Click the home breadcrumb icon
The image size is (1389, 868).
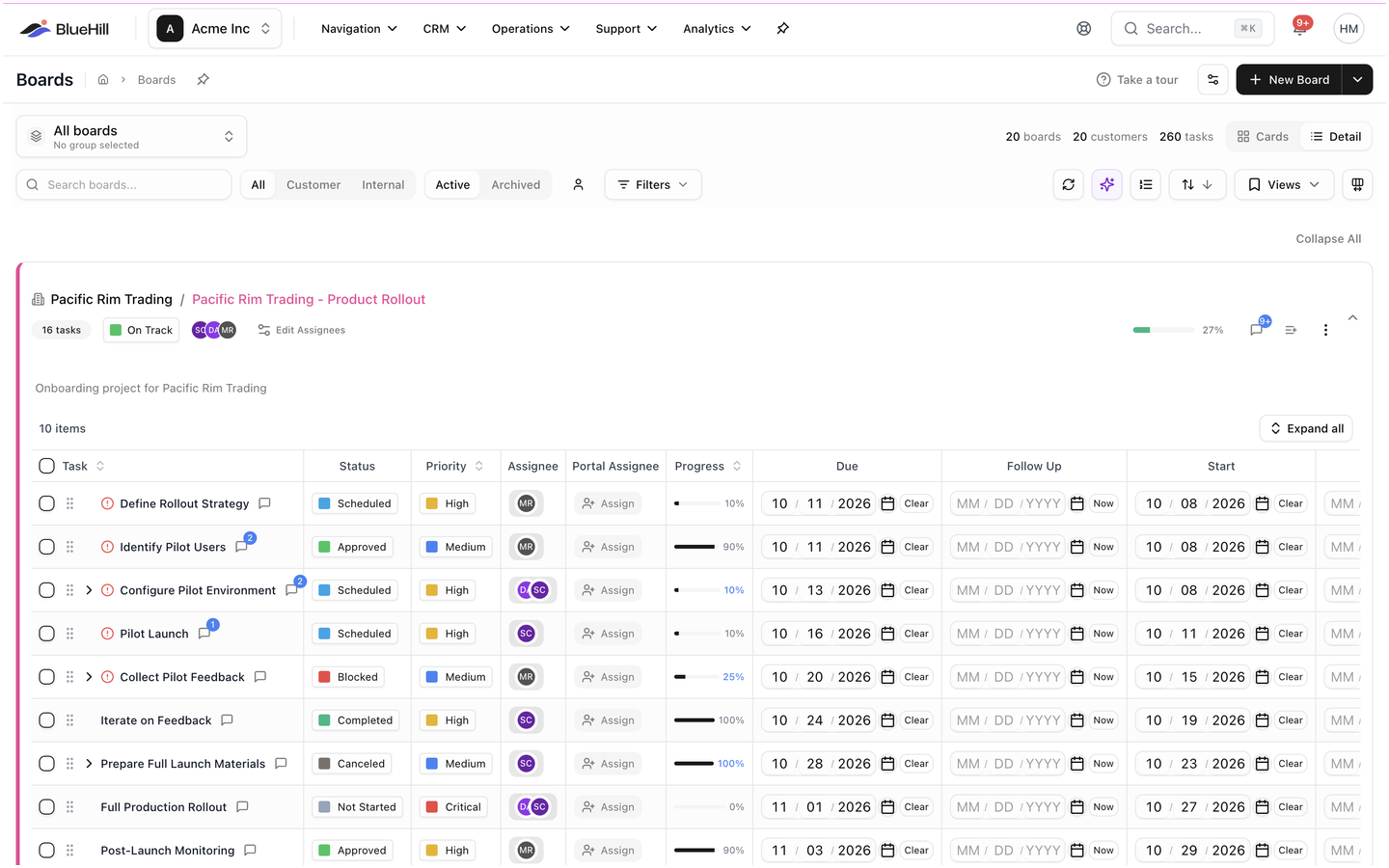point(103,80)
